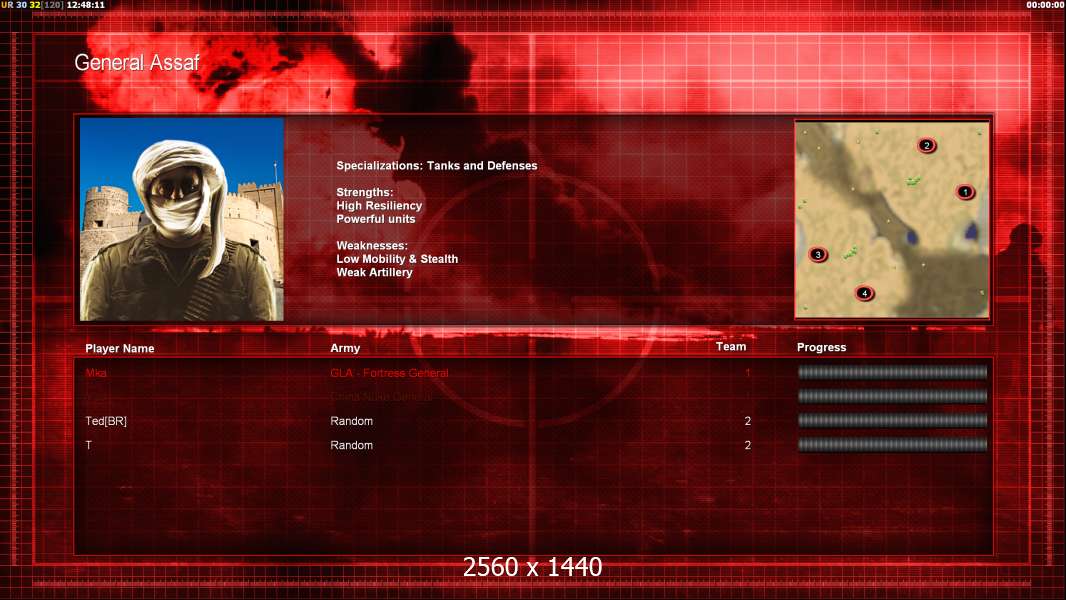This screenshot has width=1066, height=600.
Task: Click the 12:48:11 clock in top-left overlay
Action: click(86, 5)
